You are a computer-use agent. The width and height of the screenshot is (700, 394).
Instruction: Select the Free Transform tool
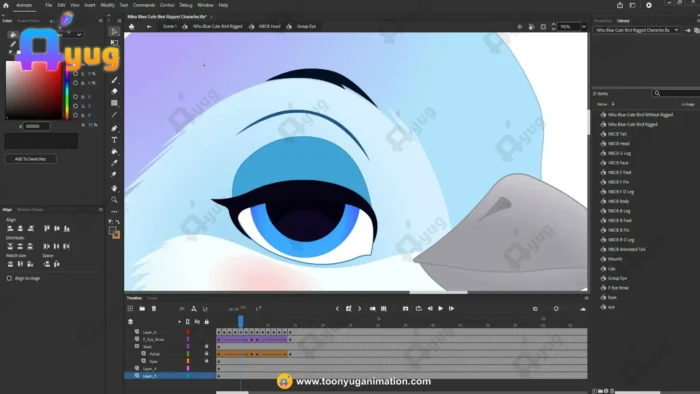(114, 43)
